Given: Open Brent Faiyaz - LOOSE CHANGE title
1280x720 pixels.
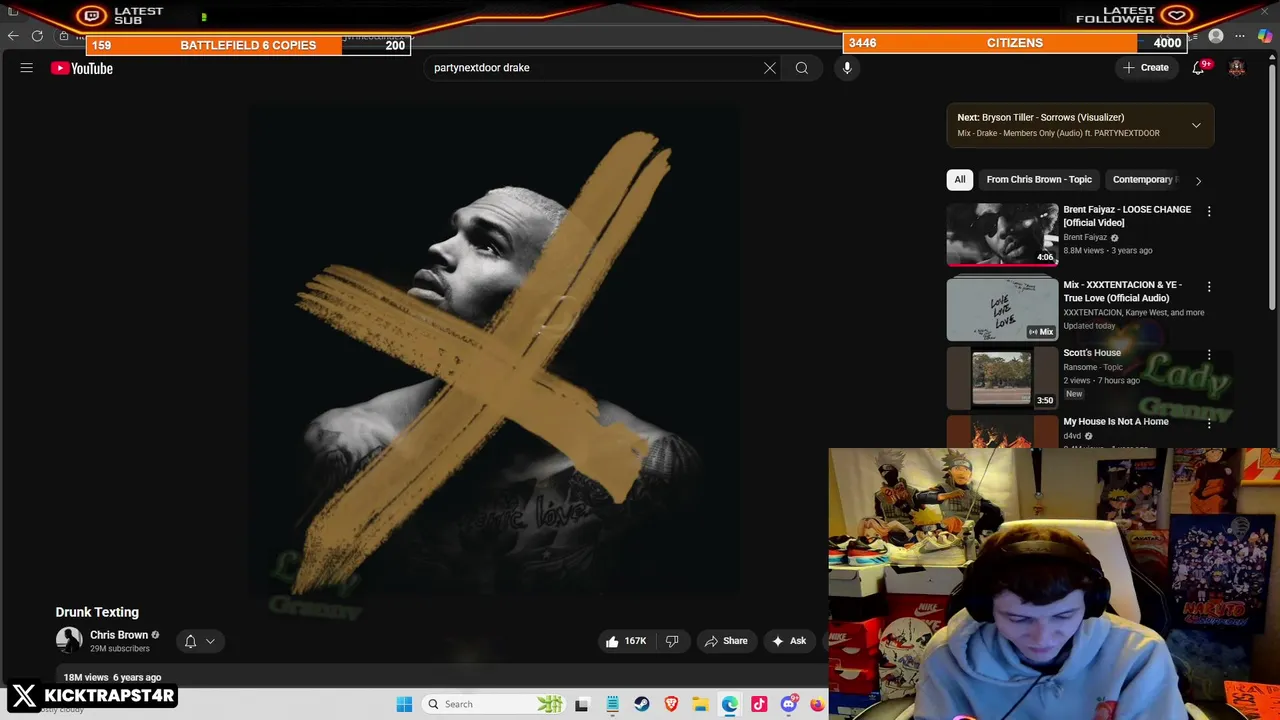Looking at the screenshot, I should [1127, 216].
